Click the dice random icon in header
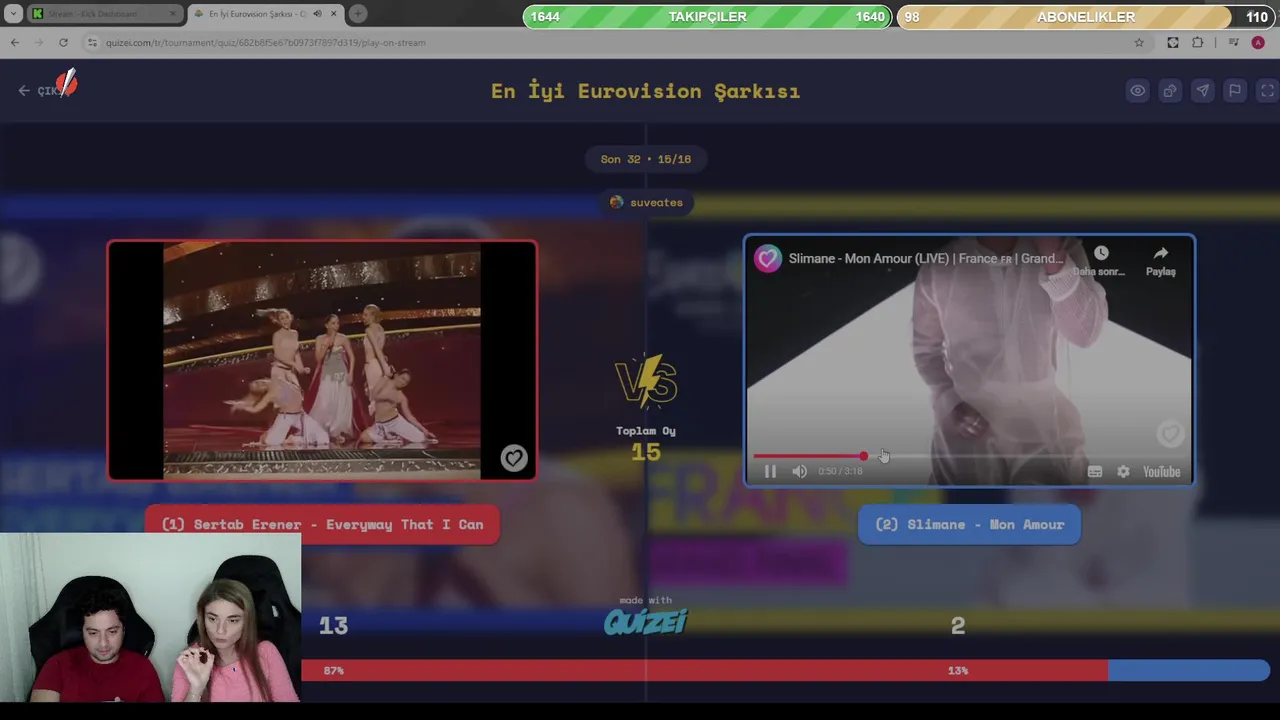1280x720 pixels. click(1170, 91)
